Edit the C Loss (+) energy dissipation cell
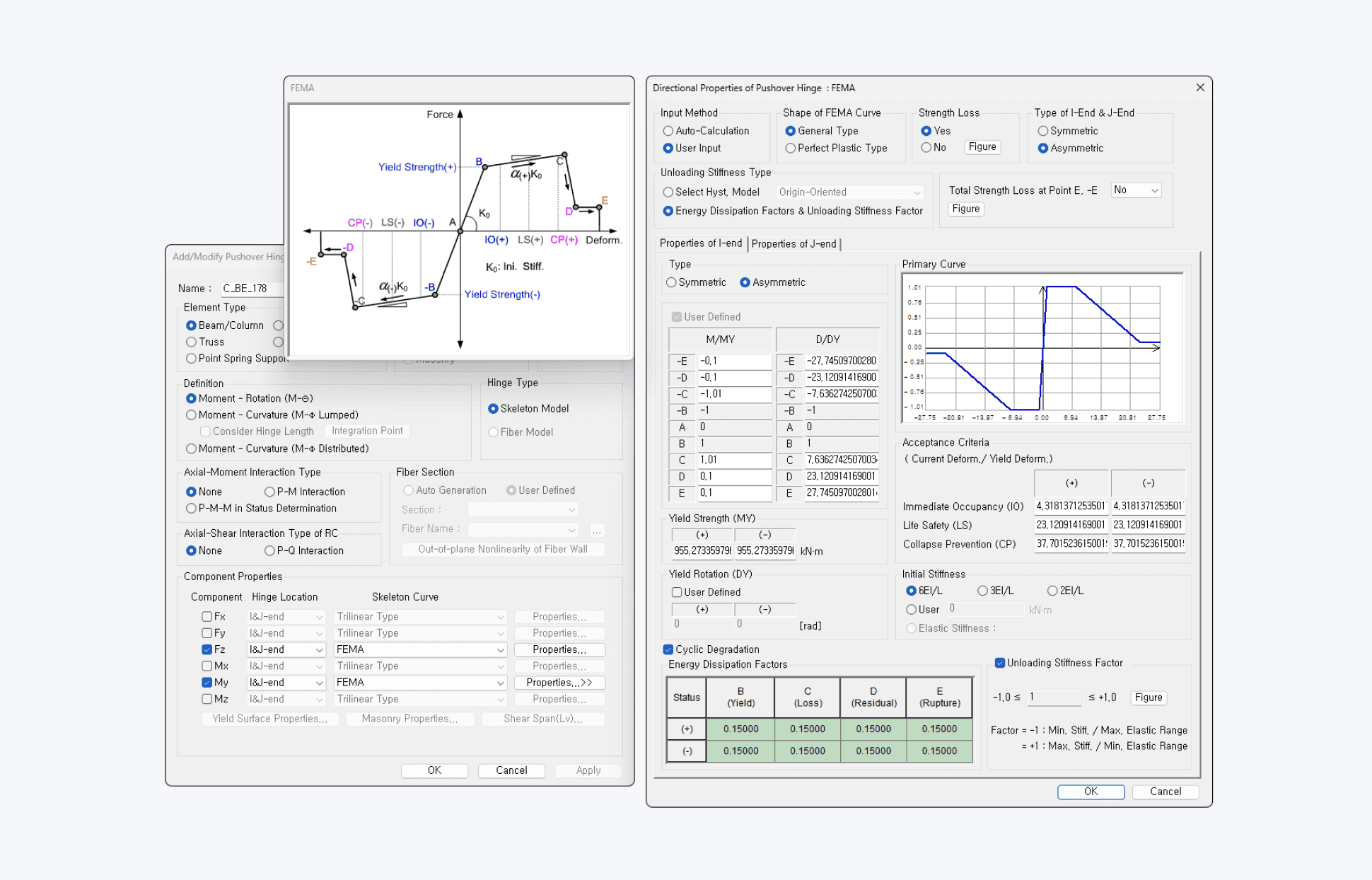The image size is (1372, 880). coord(807,729)
